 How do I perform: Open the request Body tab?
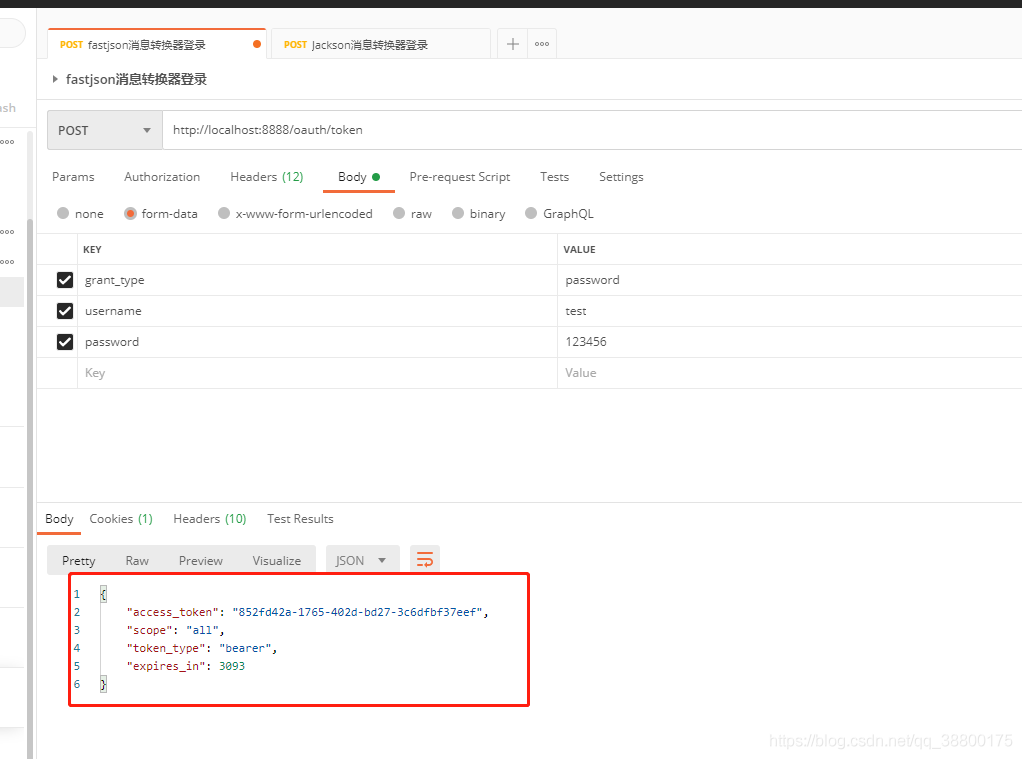(358, 177)
